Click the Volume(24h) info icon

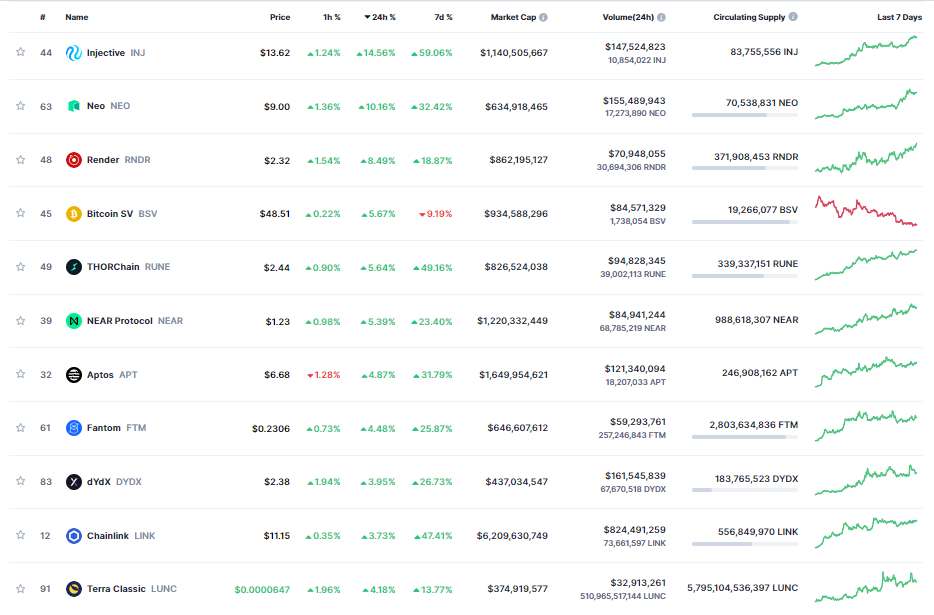coord(661,17)
